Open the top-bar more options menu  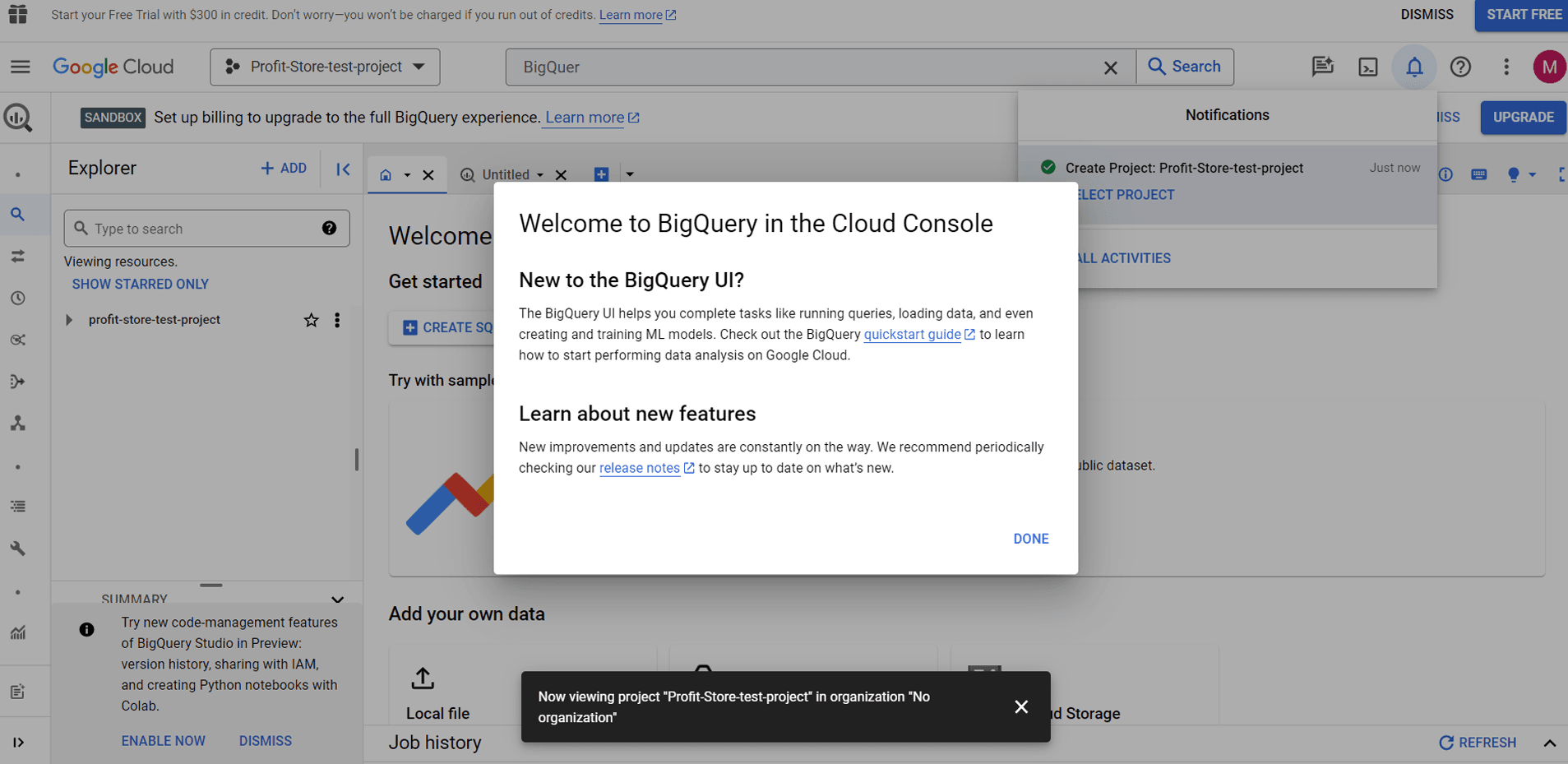click(x=1506, y=67)
